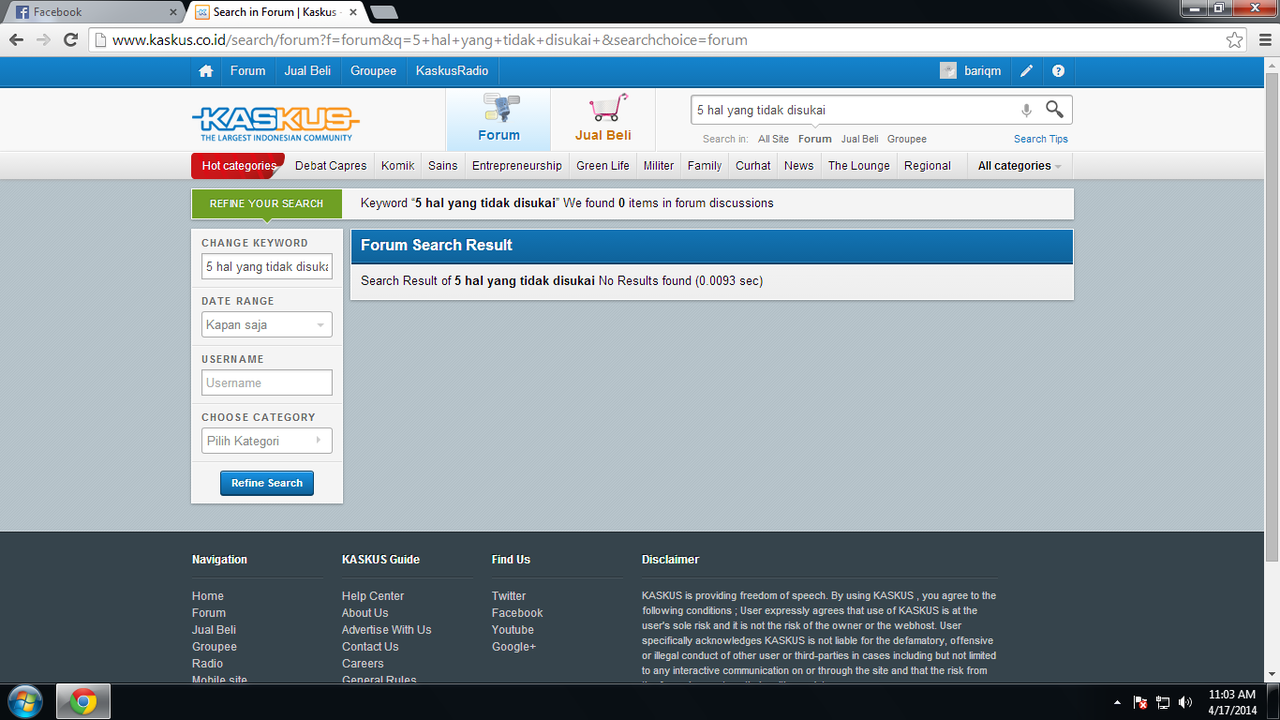
Task: Open Debat Capres category
Action: click(x=331, y=166)
